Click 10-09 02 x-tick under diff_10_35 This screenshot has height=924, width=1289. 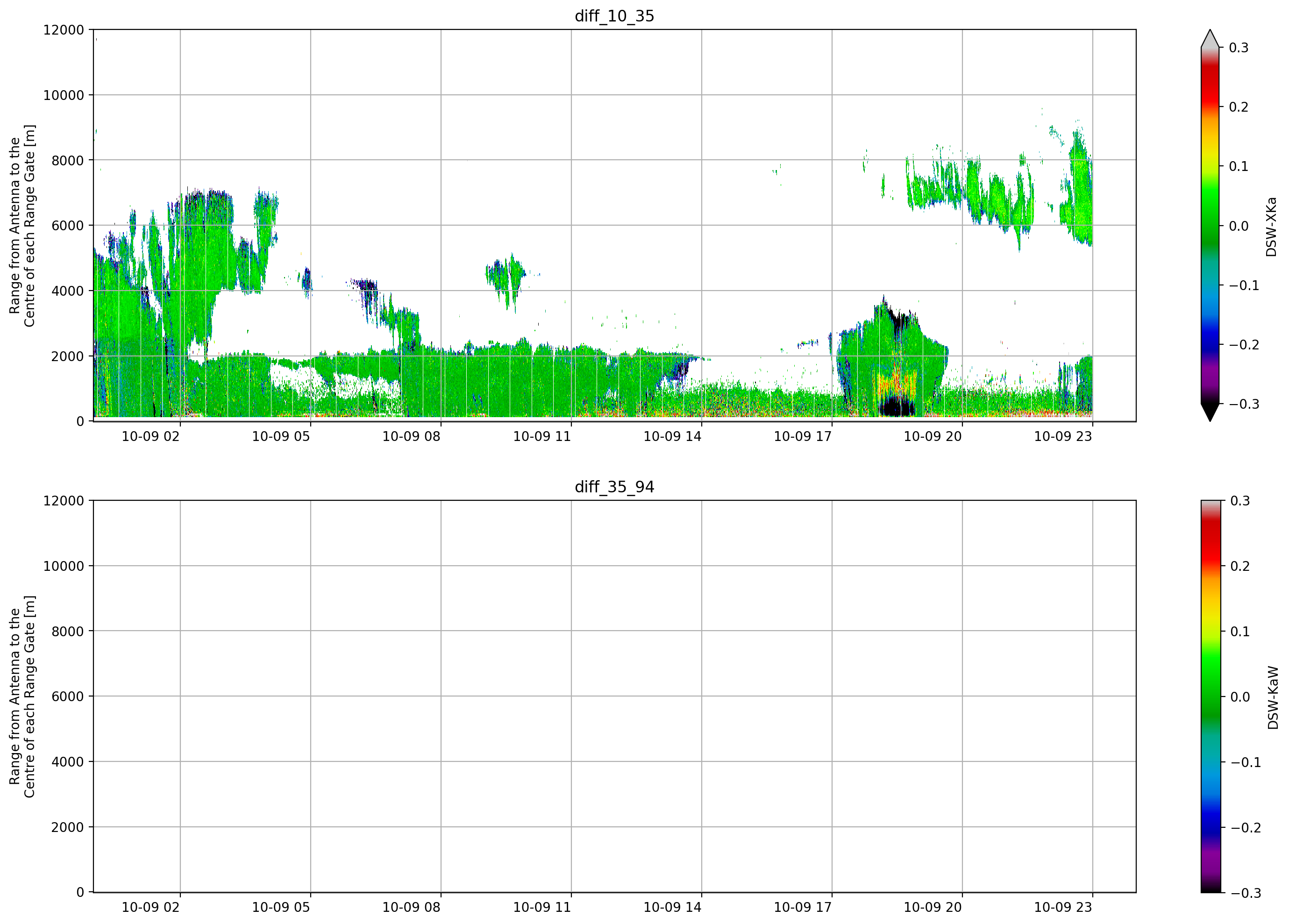(x=150, y=436)
